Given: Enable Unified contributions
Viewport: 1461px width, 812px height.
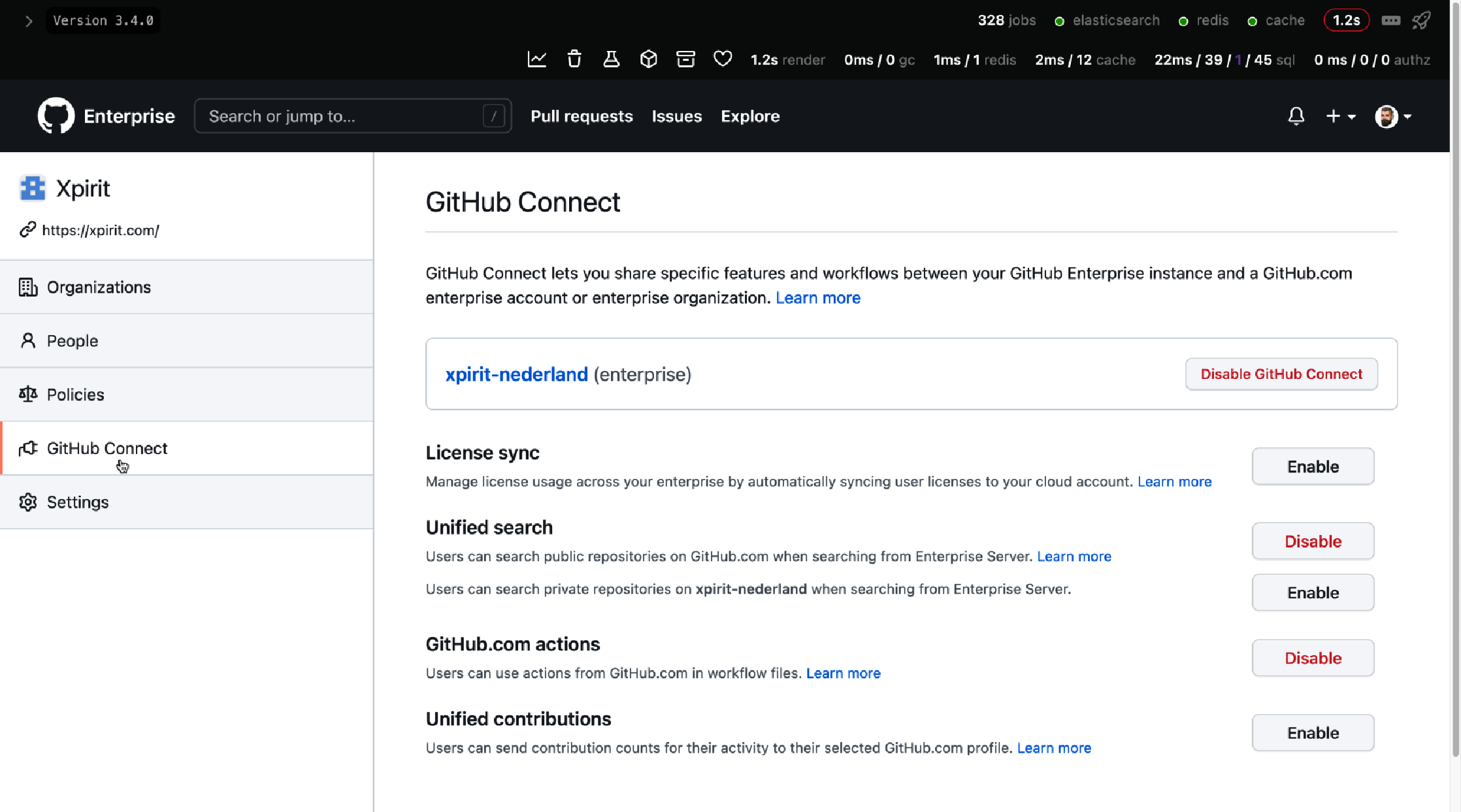Looking at the screenshot, I should 1313,733.
